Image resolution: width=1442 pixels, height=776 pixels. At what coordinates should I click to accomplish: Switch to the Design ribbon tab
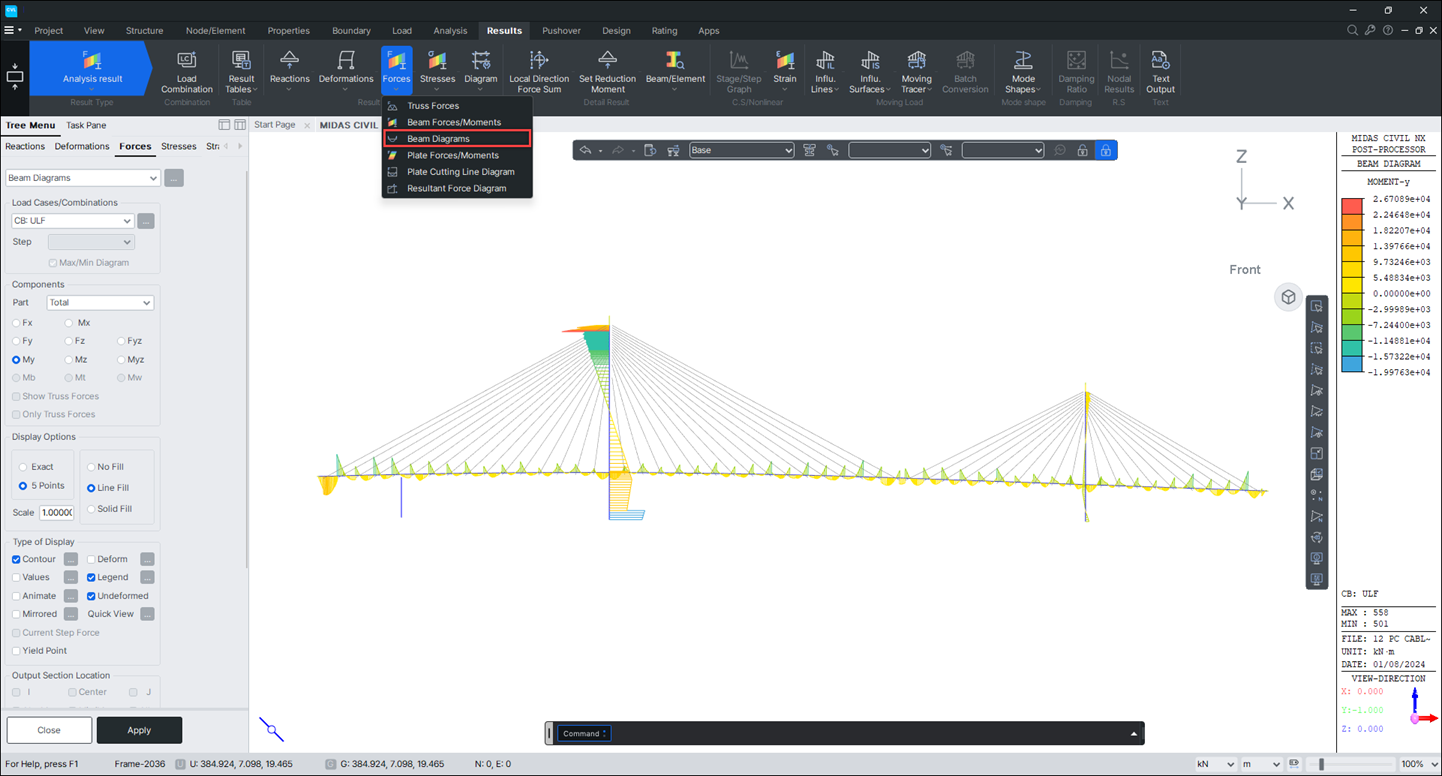click(616, 31)
